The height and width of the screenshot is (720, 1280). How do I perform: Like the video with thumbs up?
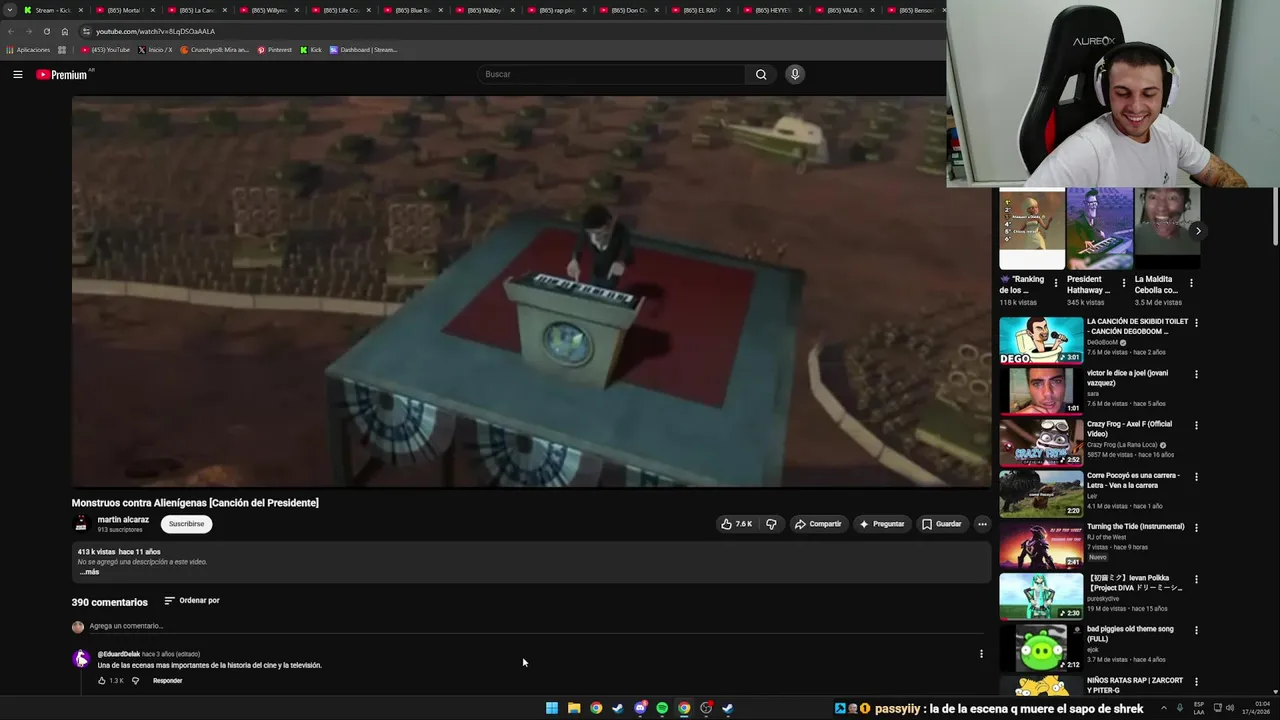click(736, 524)
